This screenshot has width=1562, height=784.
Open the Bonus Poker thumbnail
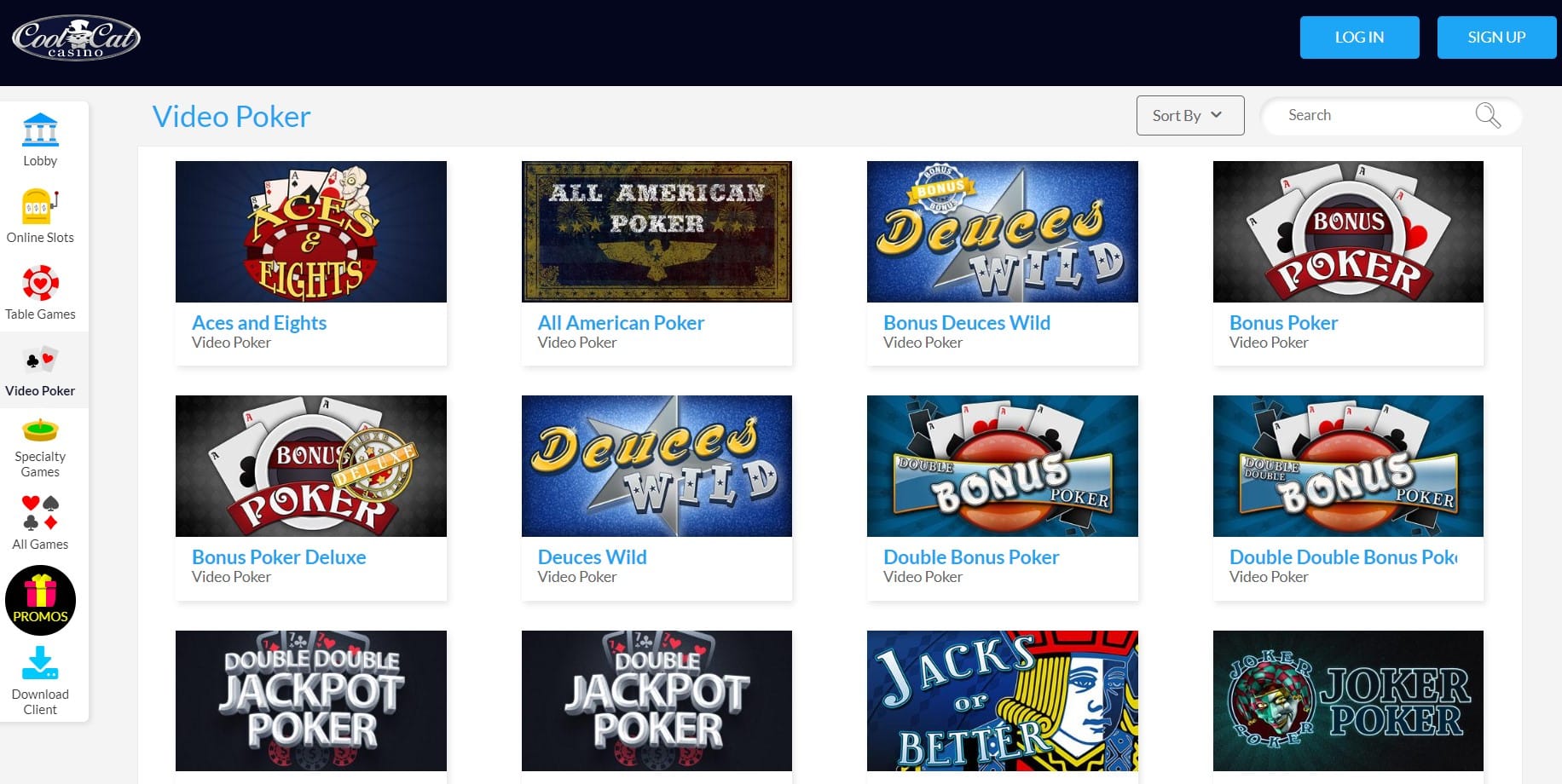tap(1348, 232)
